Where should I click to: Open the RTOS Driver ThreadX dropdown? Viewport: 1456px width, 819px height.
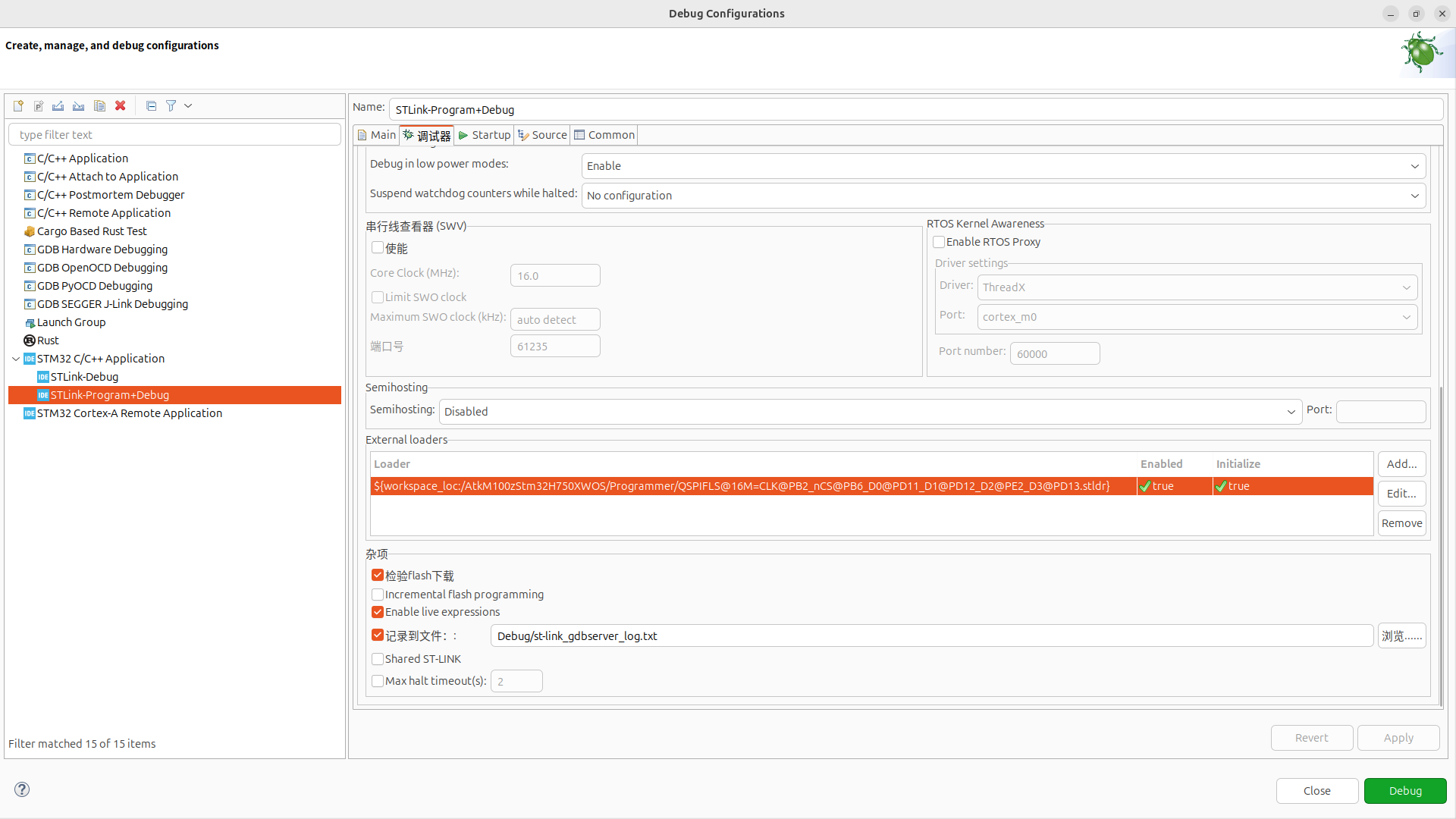click(1197, 287)
